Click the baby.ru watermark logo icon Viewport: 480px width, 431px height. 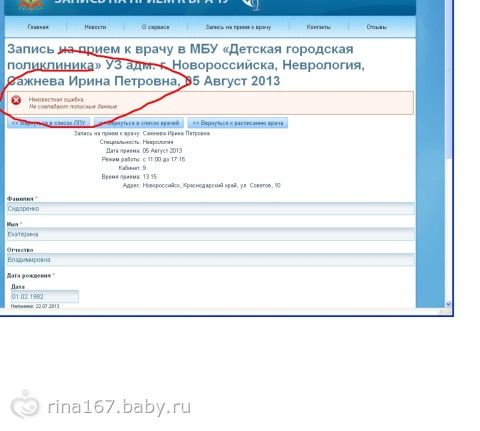(25, 405)
